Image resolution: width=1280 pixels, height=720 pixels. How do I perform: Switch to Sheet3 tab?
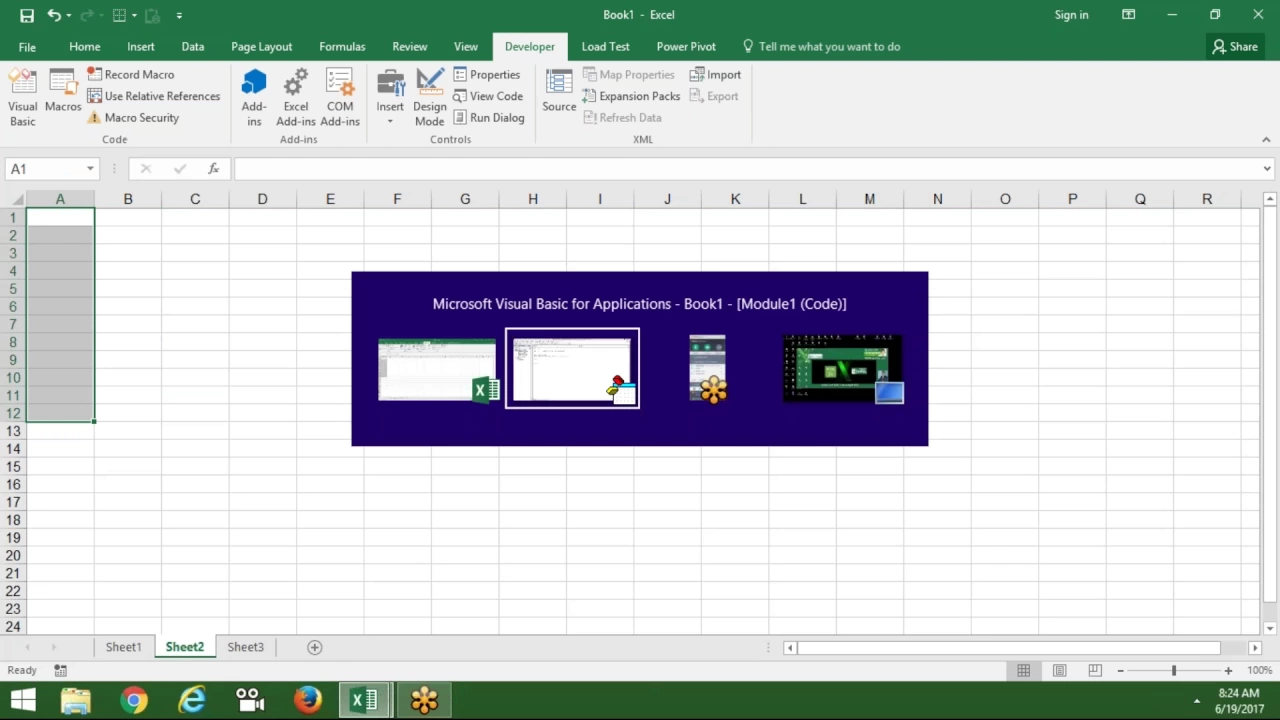(245, 647)
